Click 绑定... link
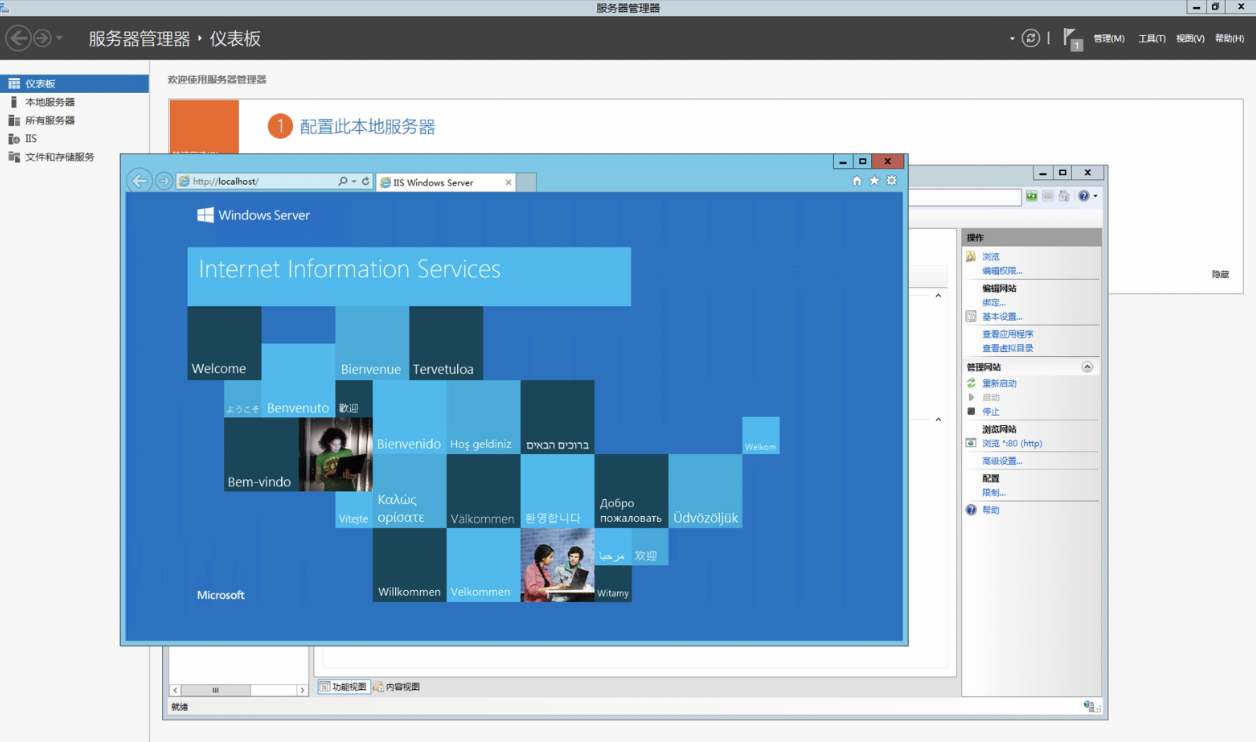 [x=994, y=303]
